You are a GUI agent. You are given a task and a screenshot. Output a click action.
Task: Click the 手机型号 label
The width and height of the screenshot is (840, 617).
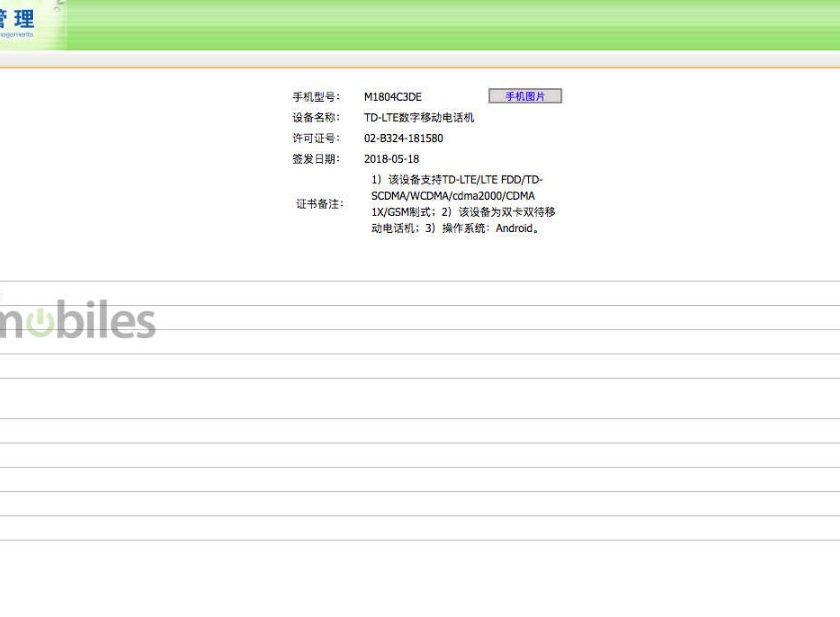316,97
